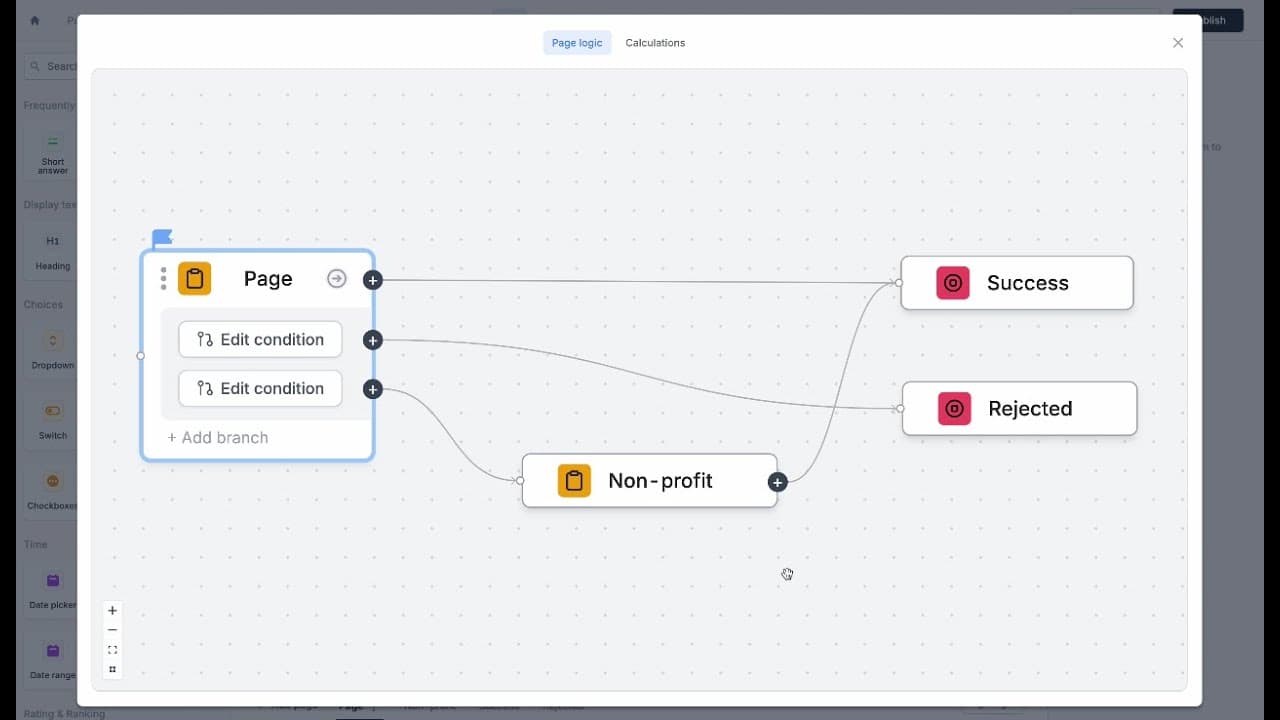This screenshot has height=720, width=1280.
Task: Fit view using the canvas fullscreen control
Action: coord(112,650)
